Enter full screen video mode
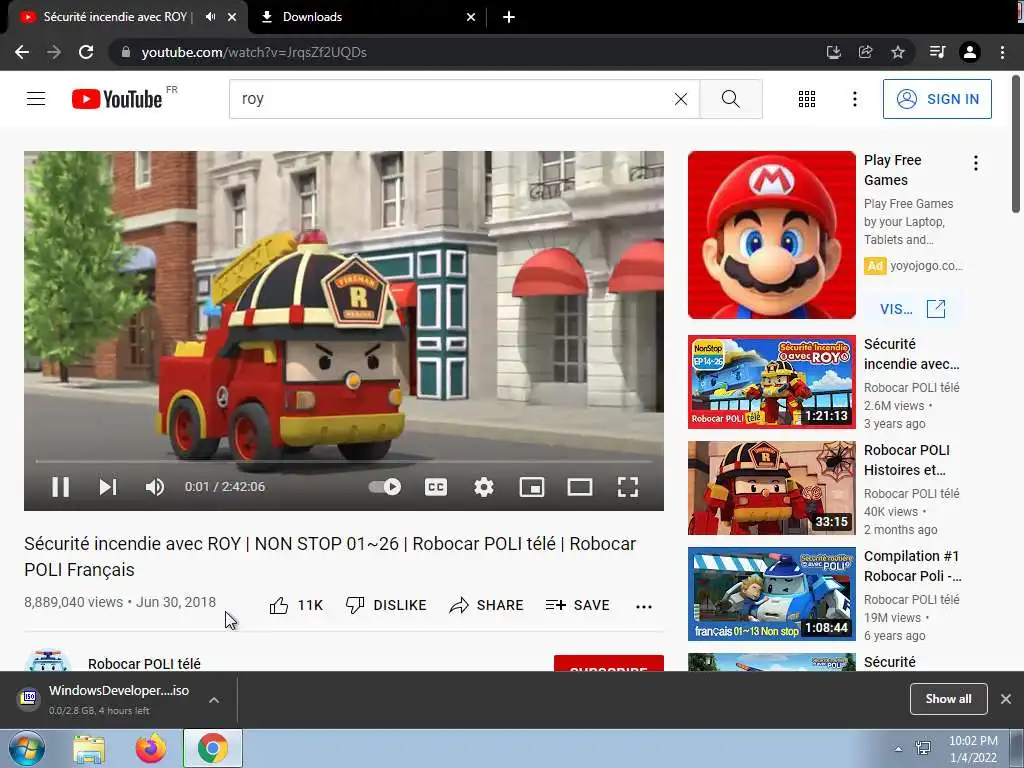This screenshot has height=768, width=1024. click(628, 487)
